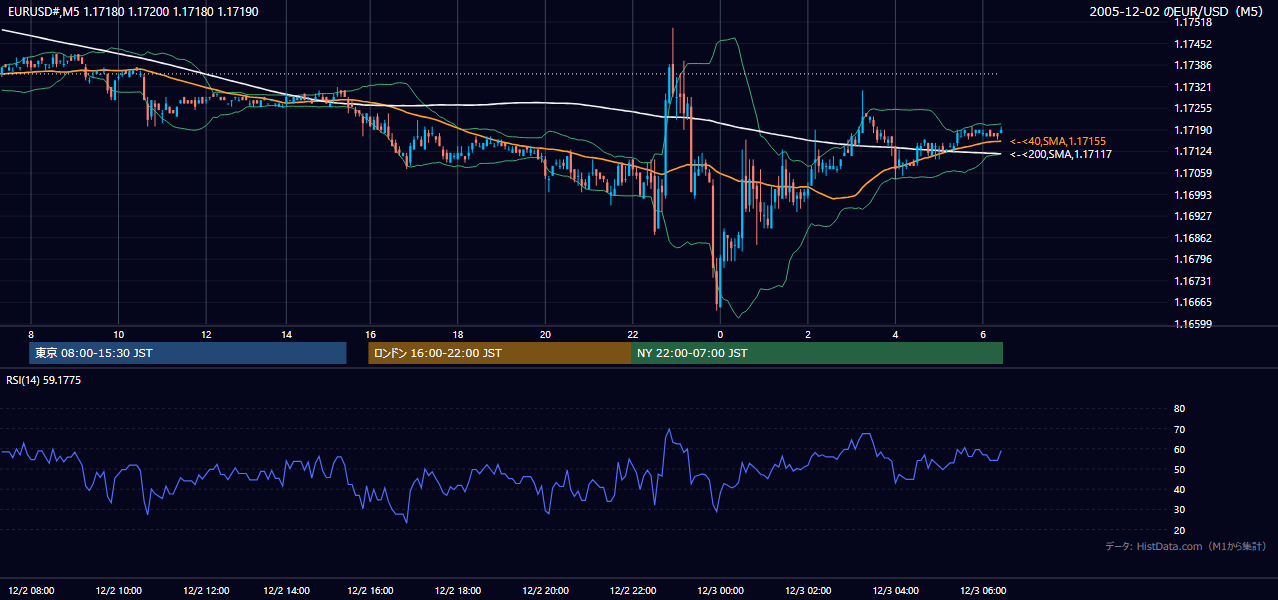
Task: Click the 200 SMA 1.17117 label
Action: (1060, 154)
